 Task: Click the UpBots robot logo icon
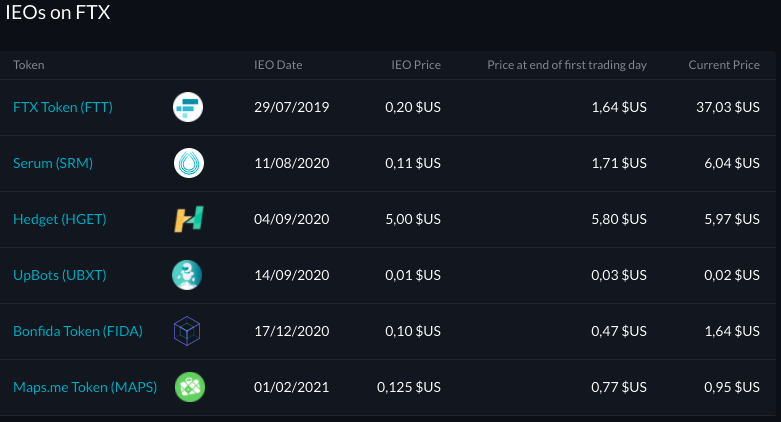(188, 275)
